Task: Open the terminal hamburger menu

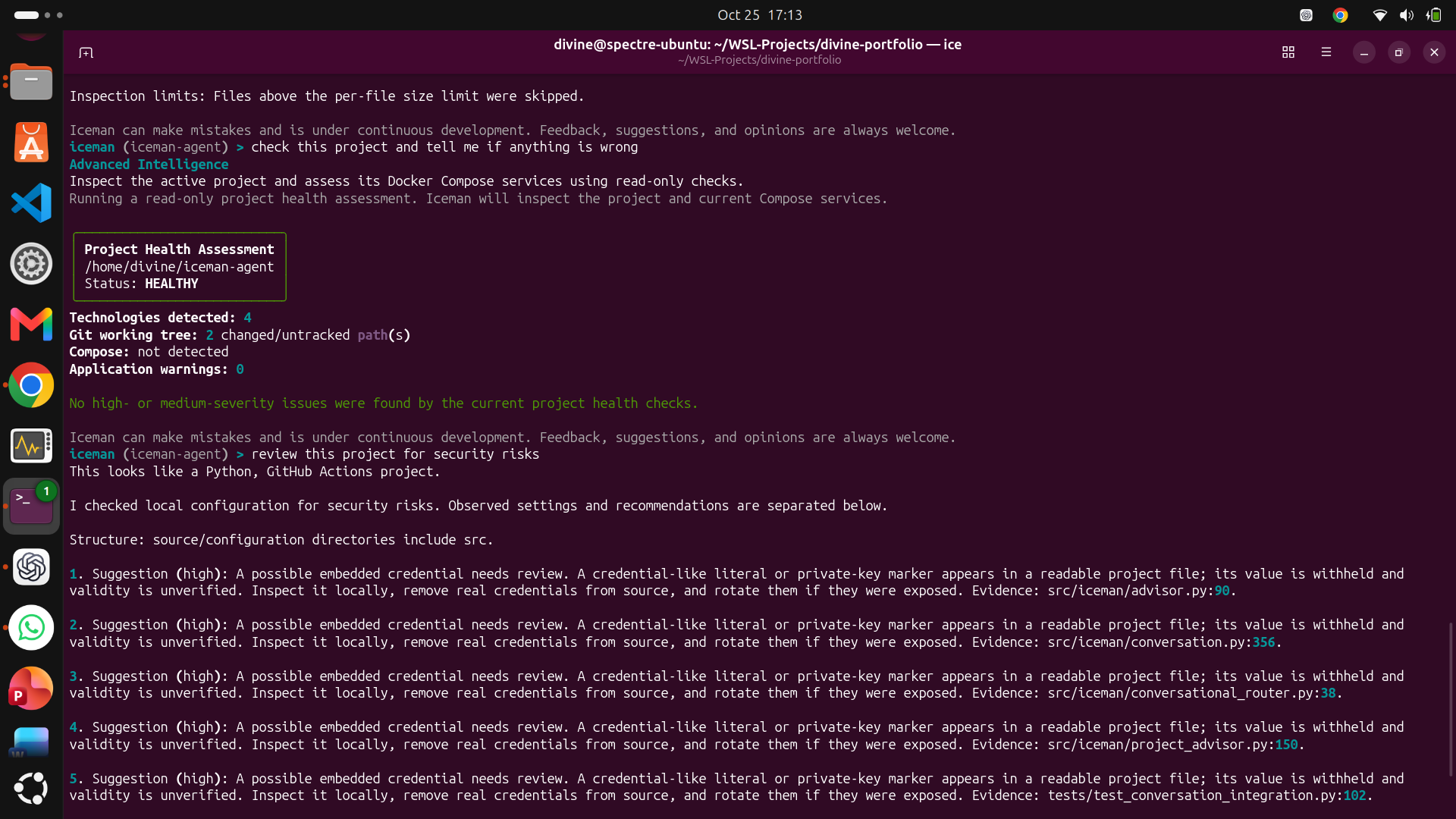Action: click(x=1326, y=52)
